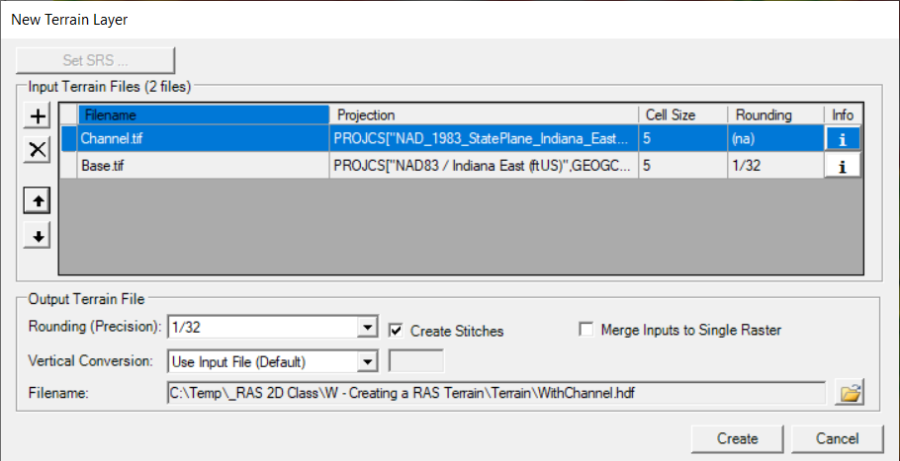
Task: Select the Base.tif filename cell
Action: click(x=203, y=166)
